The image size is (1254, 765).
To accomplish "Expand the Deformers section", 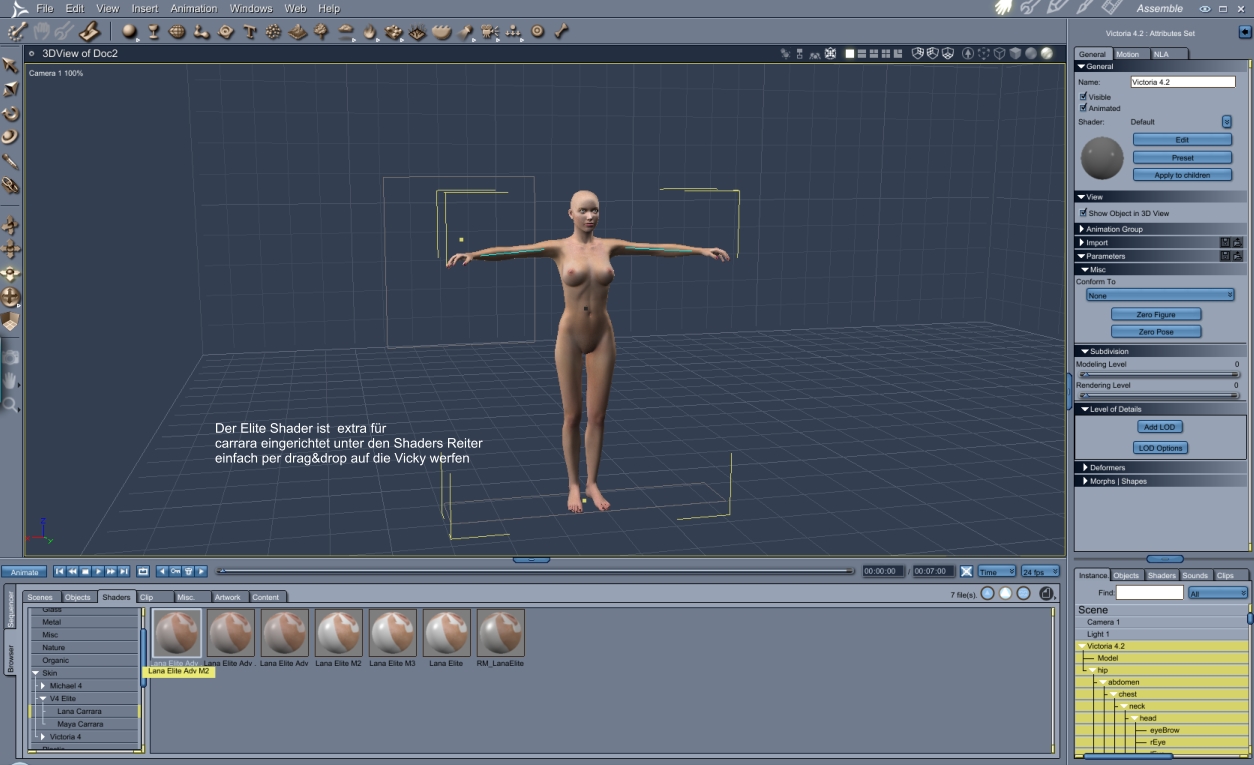I will (1106, 467).
